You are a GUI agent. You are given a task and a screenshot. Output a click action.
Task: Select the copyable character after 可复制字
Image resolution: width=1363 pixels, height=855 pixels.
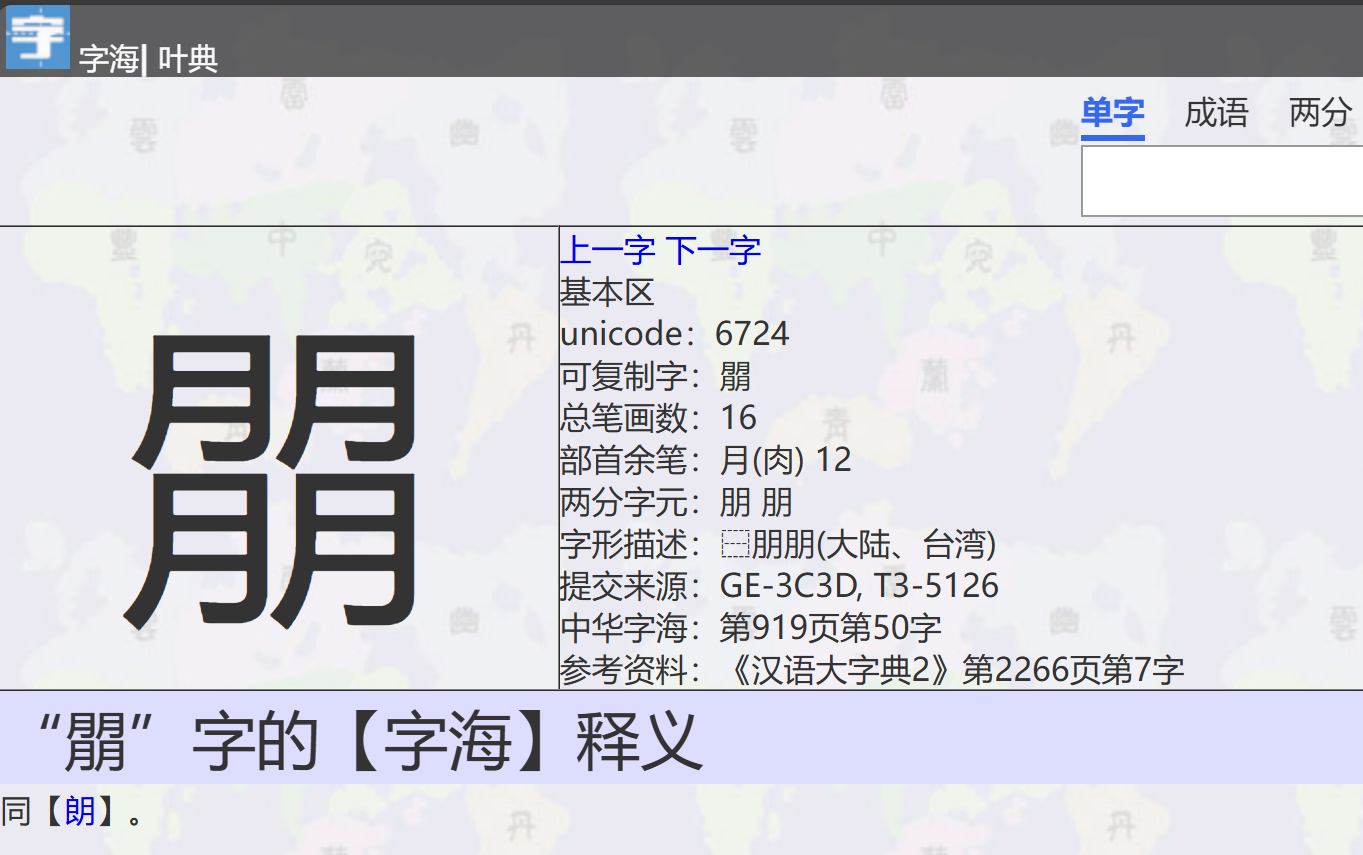(x=735, y=376)
